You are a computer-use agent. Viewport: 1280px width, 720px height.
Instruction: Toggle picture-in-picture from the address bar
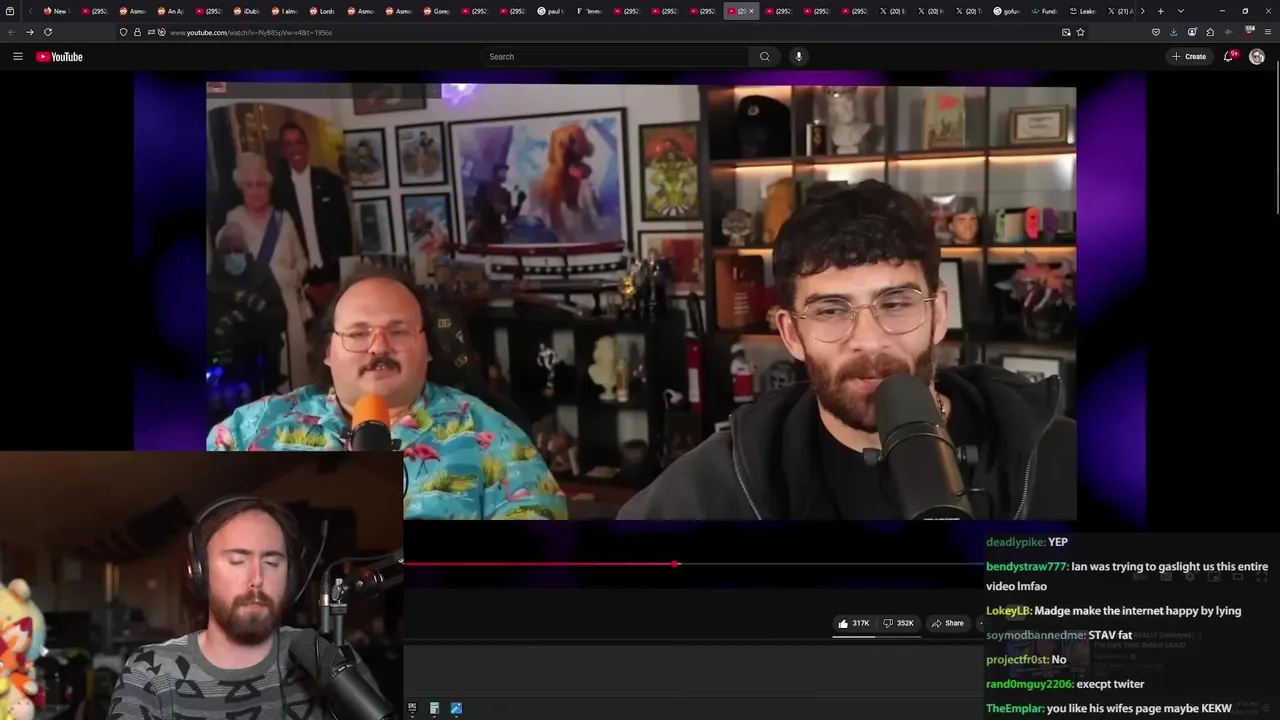[x=1066, y=32]
